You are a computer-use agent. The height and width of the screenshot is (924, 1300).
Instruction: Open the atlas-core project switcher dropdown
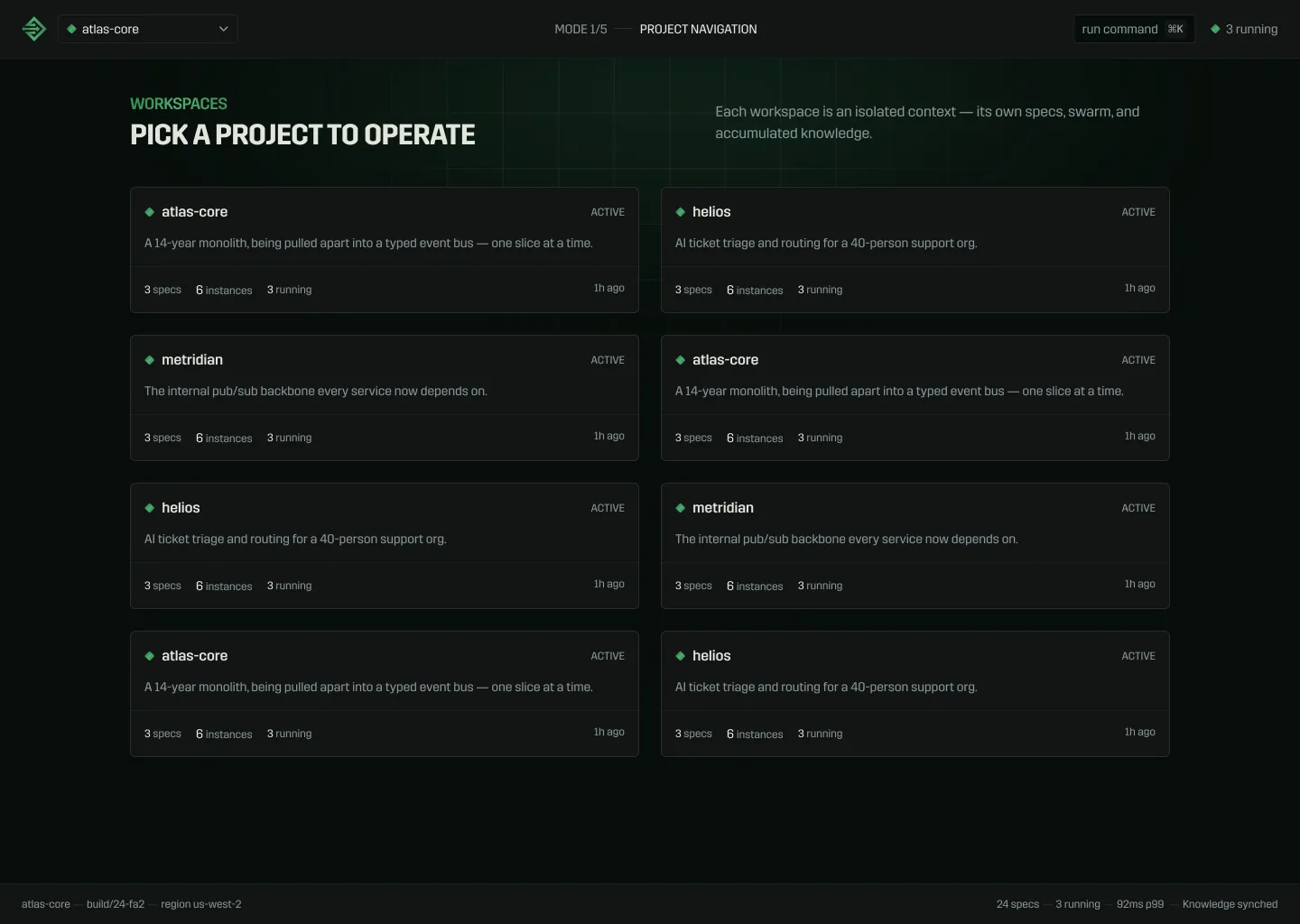coord(148,29)
